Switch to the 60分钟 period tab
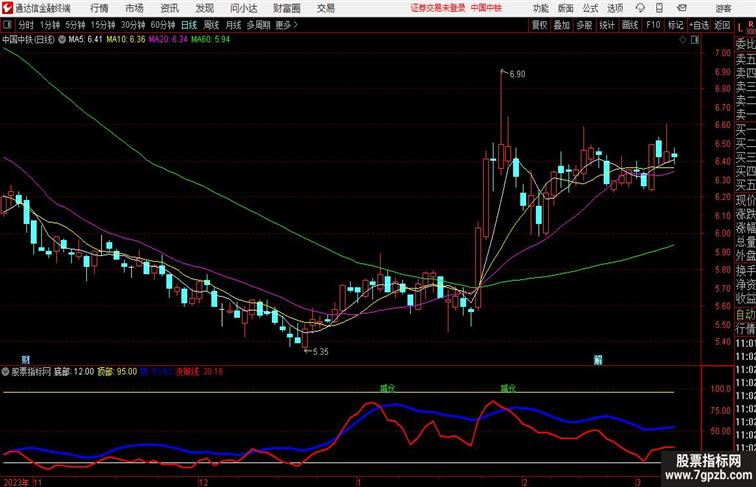 pos(163,25)
